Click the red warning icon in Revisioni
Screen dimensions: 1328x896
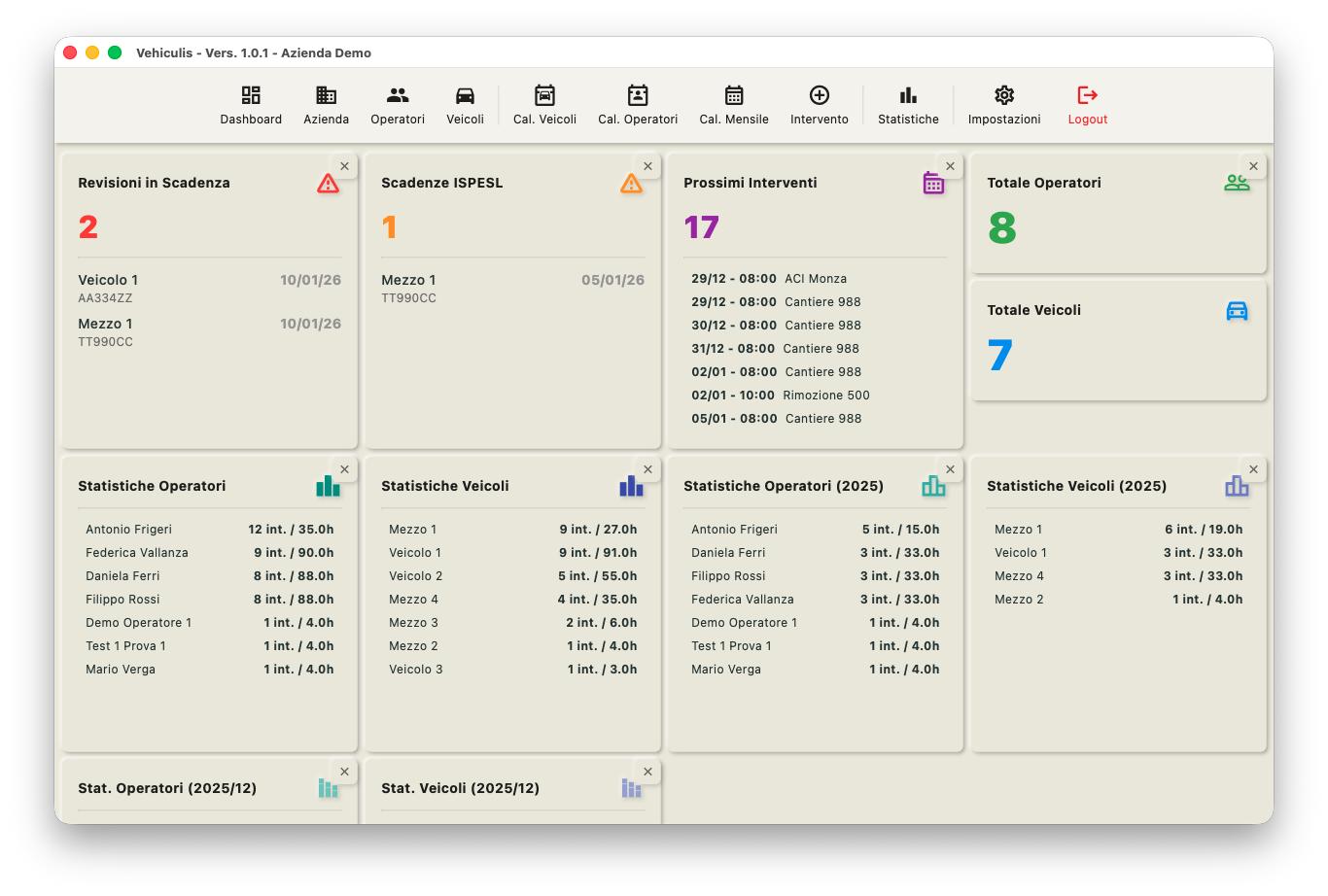(x=329, y=183)
